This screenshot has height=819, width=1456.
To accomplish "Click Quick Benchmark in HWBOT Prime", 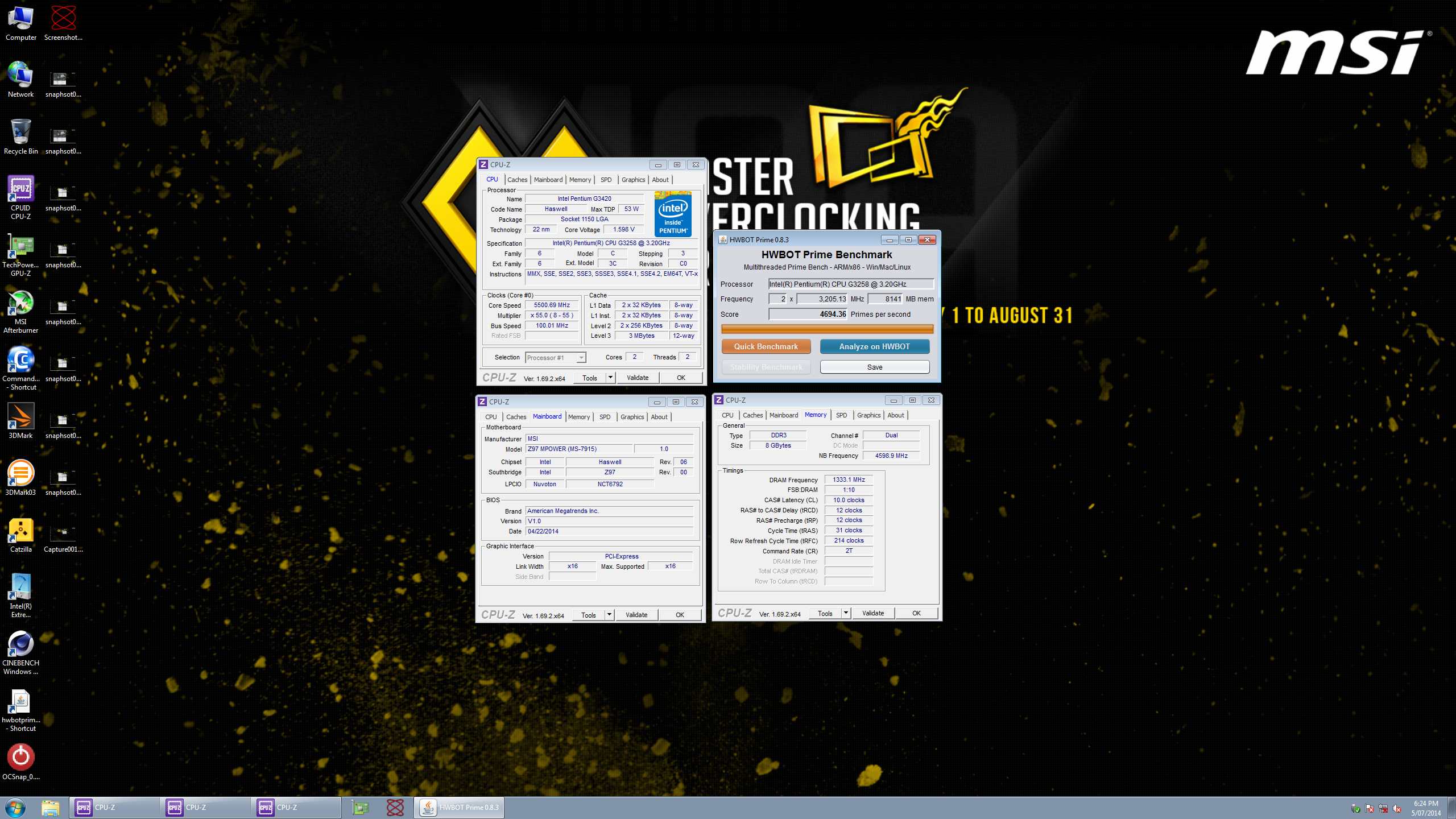I will 766,346.
